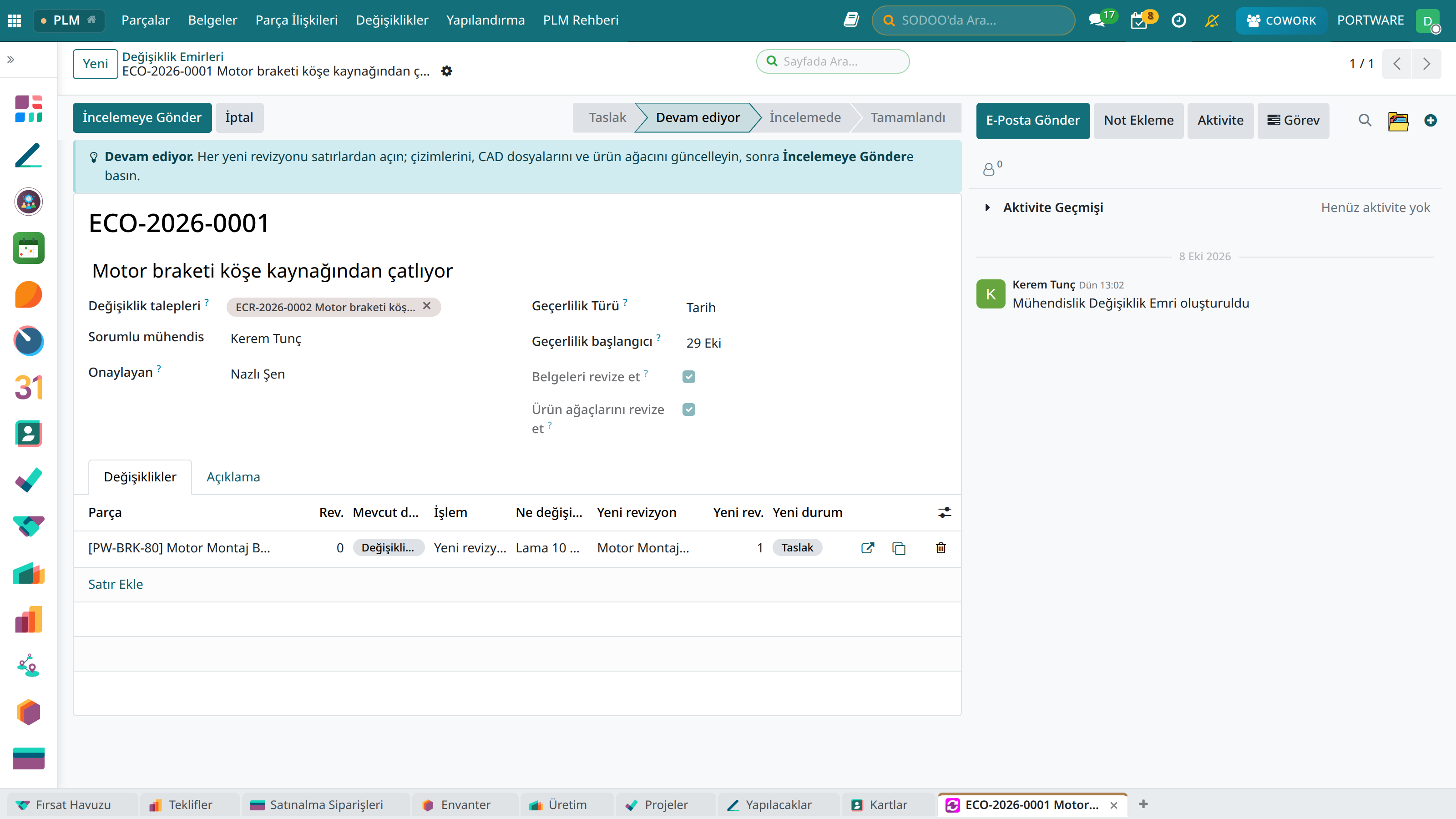Image resolution: width=1456 pixels, height=819 pixels.
Task: Click Satır Ekle link
Action: pos(115,584)
